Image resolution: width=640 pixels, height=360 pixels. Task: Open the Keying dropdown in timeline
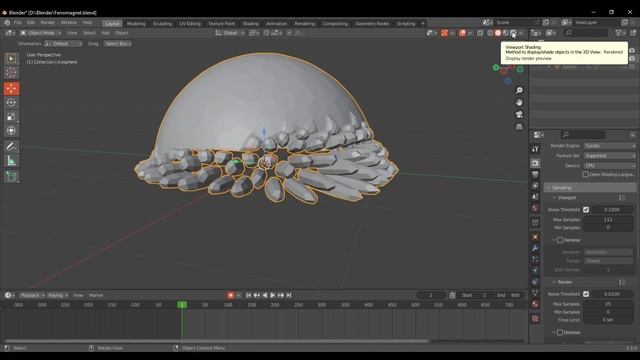tap(58, 295)
